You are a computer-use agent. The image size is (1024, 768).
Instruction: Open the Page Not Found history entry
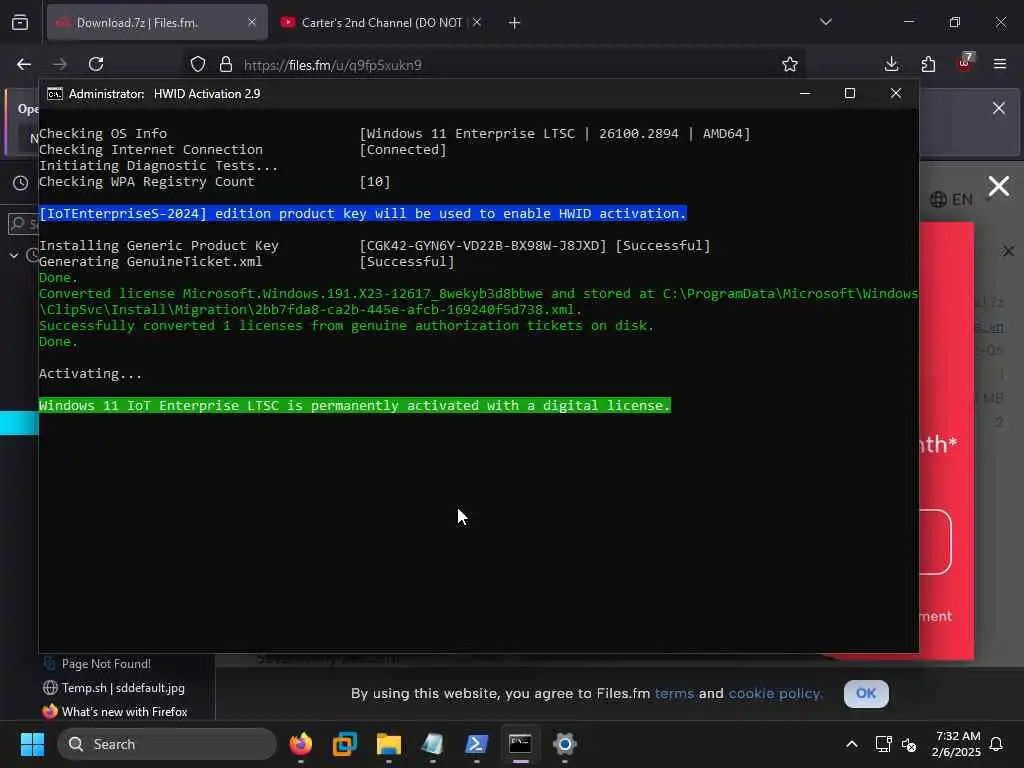pyautogui.click(x=106, y=664)
